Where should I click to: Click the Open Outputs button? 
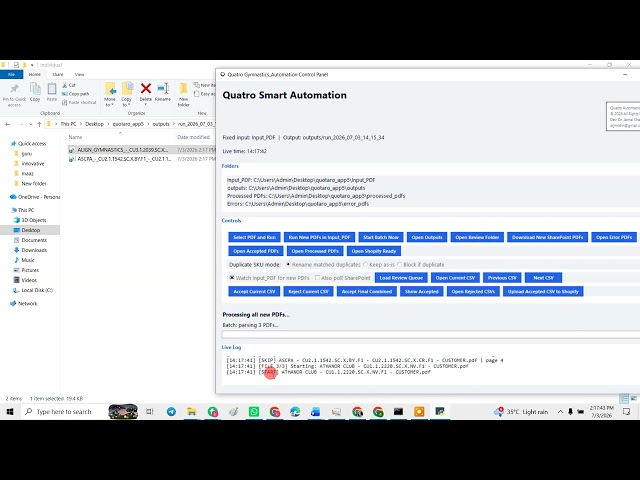click(427, 237)
